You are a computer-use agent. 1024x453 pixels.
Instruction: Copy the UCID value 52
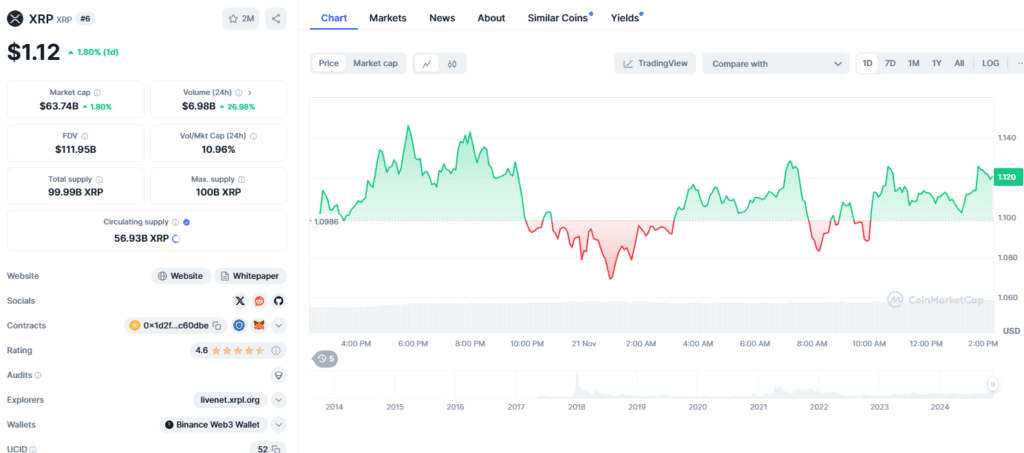click(x=276, y=449)
